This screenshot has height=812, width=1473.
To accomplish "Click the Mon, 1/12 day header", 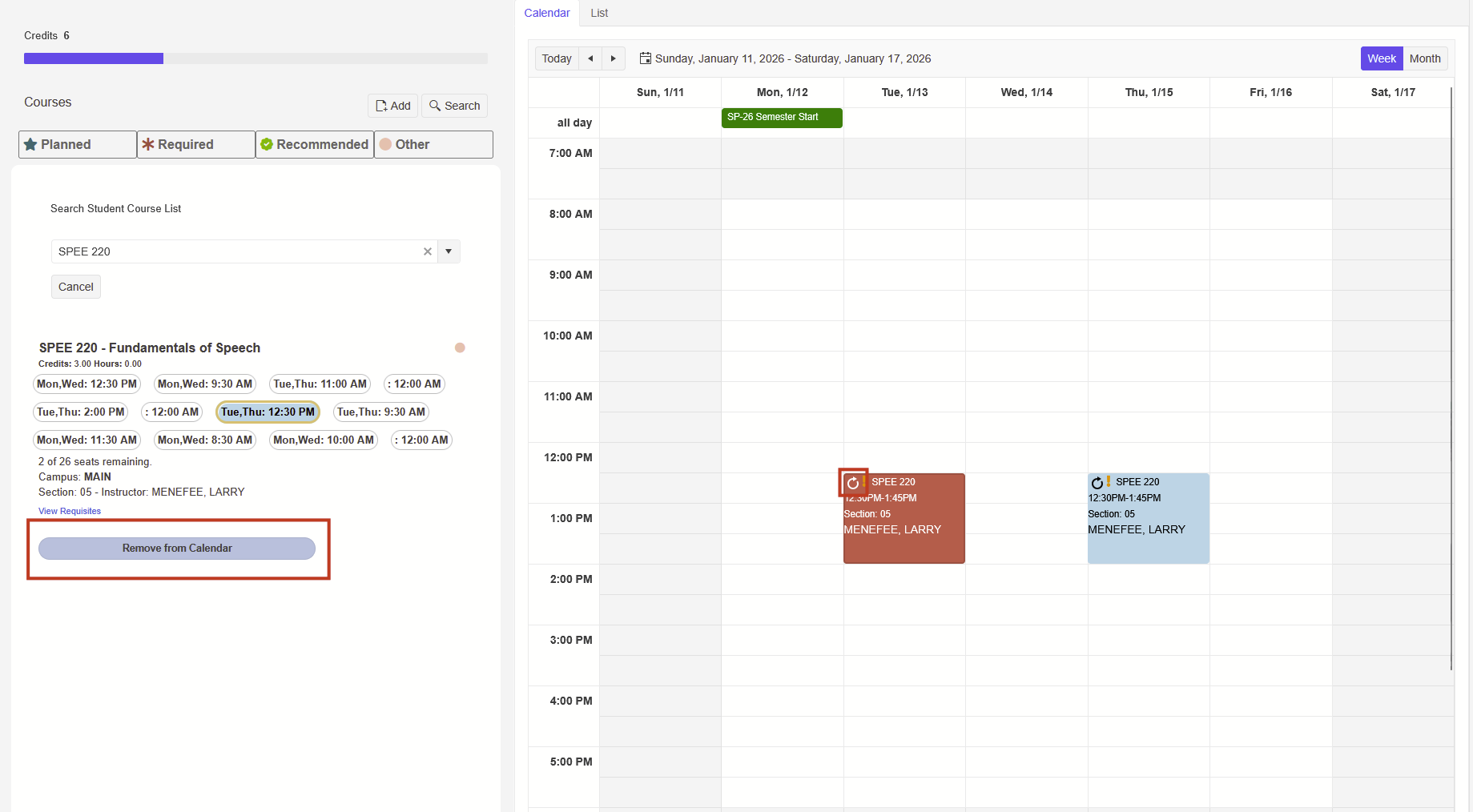I will (783, 92).
